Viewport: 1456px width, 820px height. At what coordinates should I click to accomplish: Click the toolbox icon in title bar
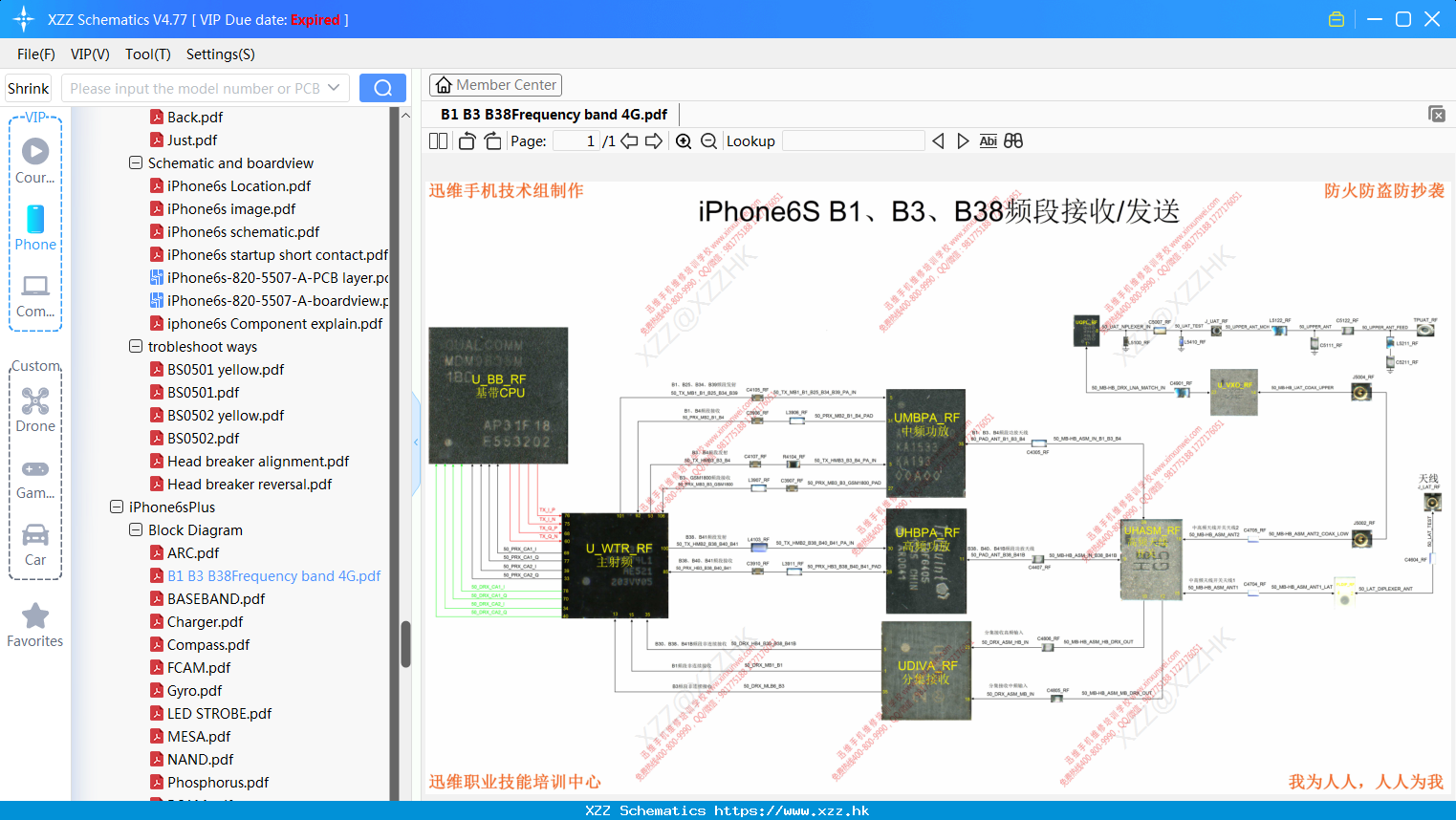(1336, 19)
